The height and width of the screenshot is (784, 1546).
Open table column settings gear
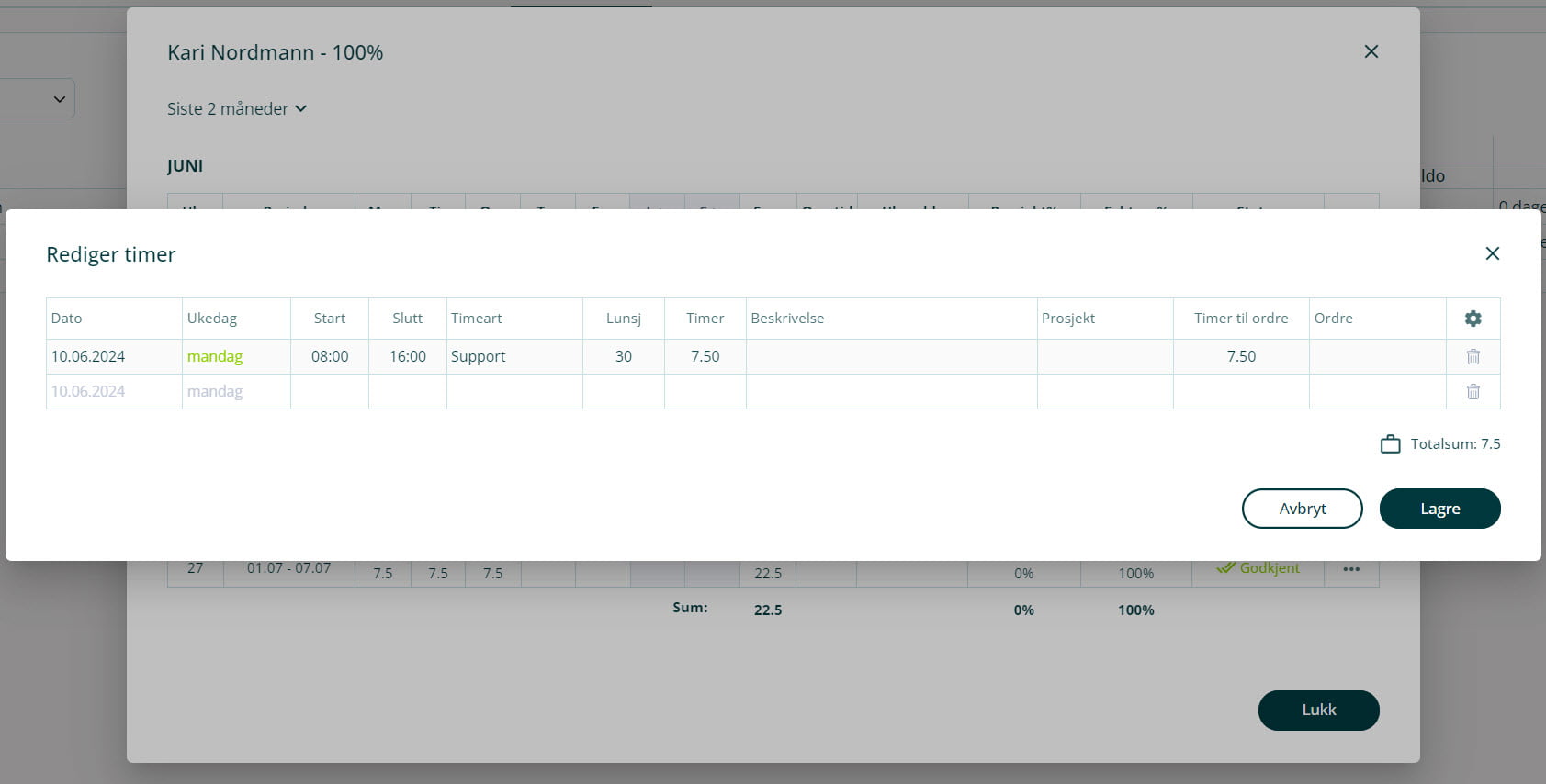tap(1473, 319)
